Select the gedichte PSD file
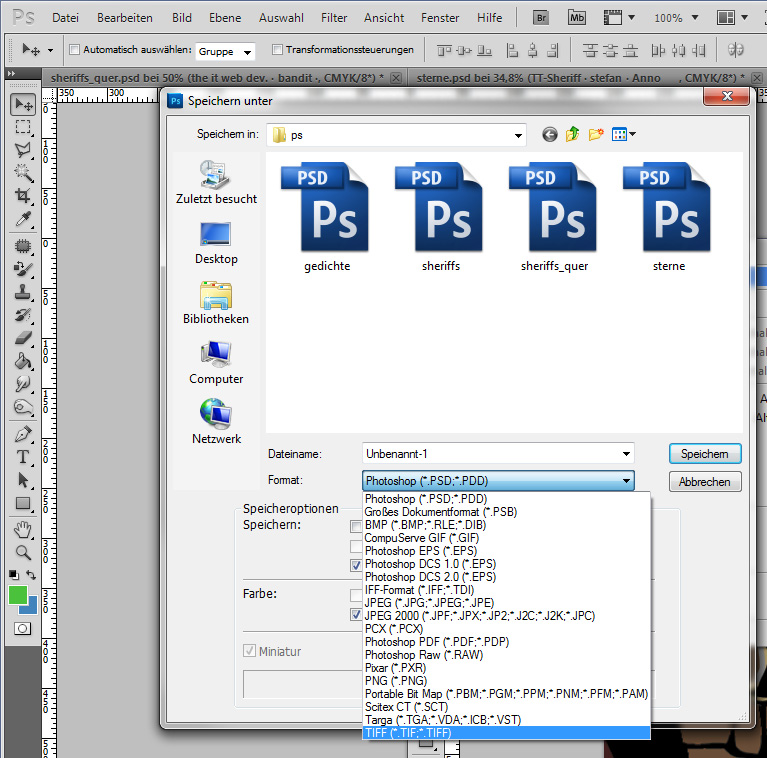 click(x=326, y=217)
